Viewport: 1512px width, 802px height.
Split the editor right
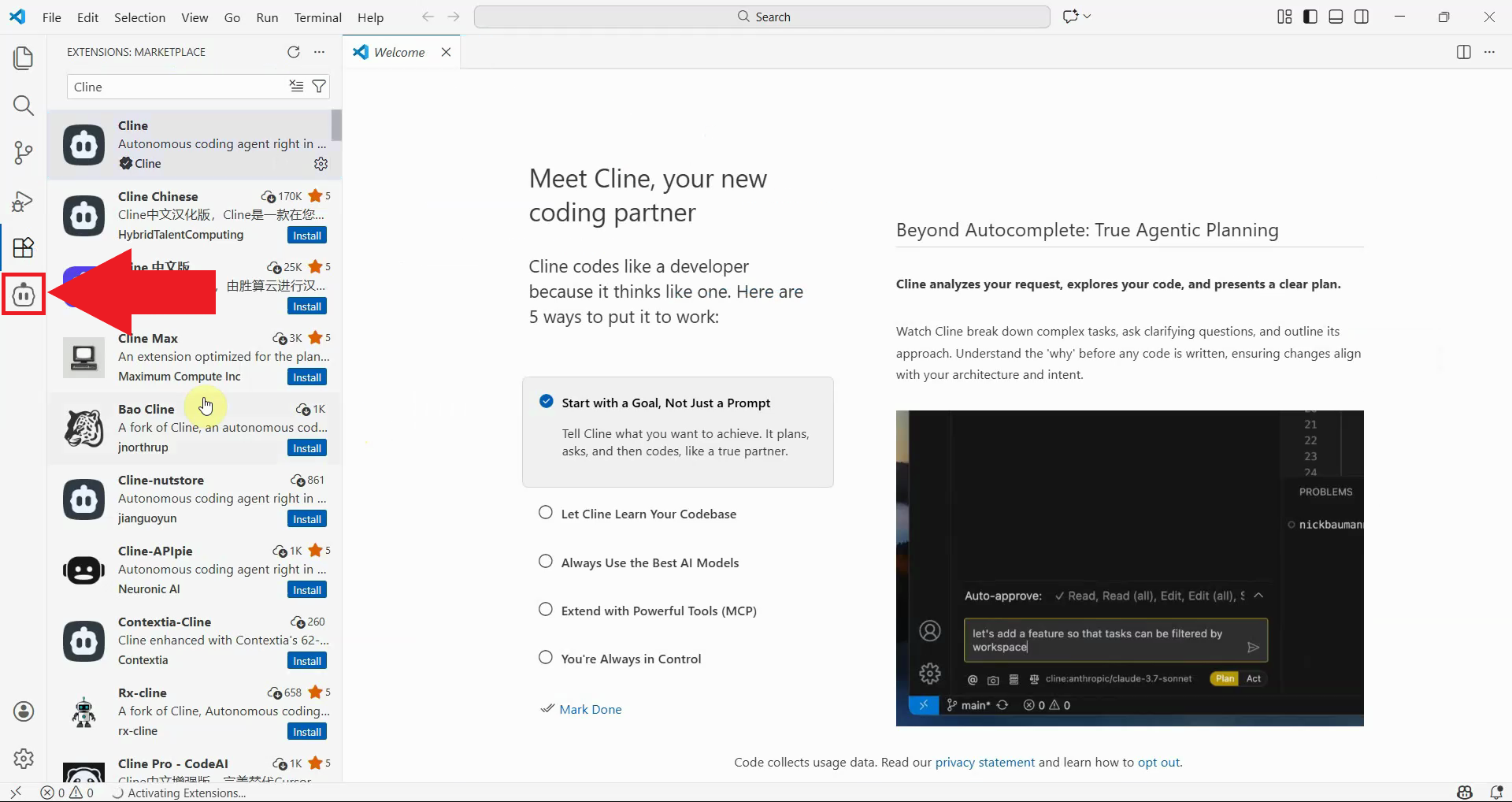pos(1463,52)
